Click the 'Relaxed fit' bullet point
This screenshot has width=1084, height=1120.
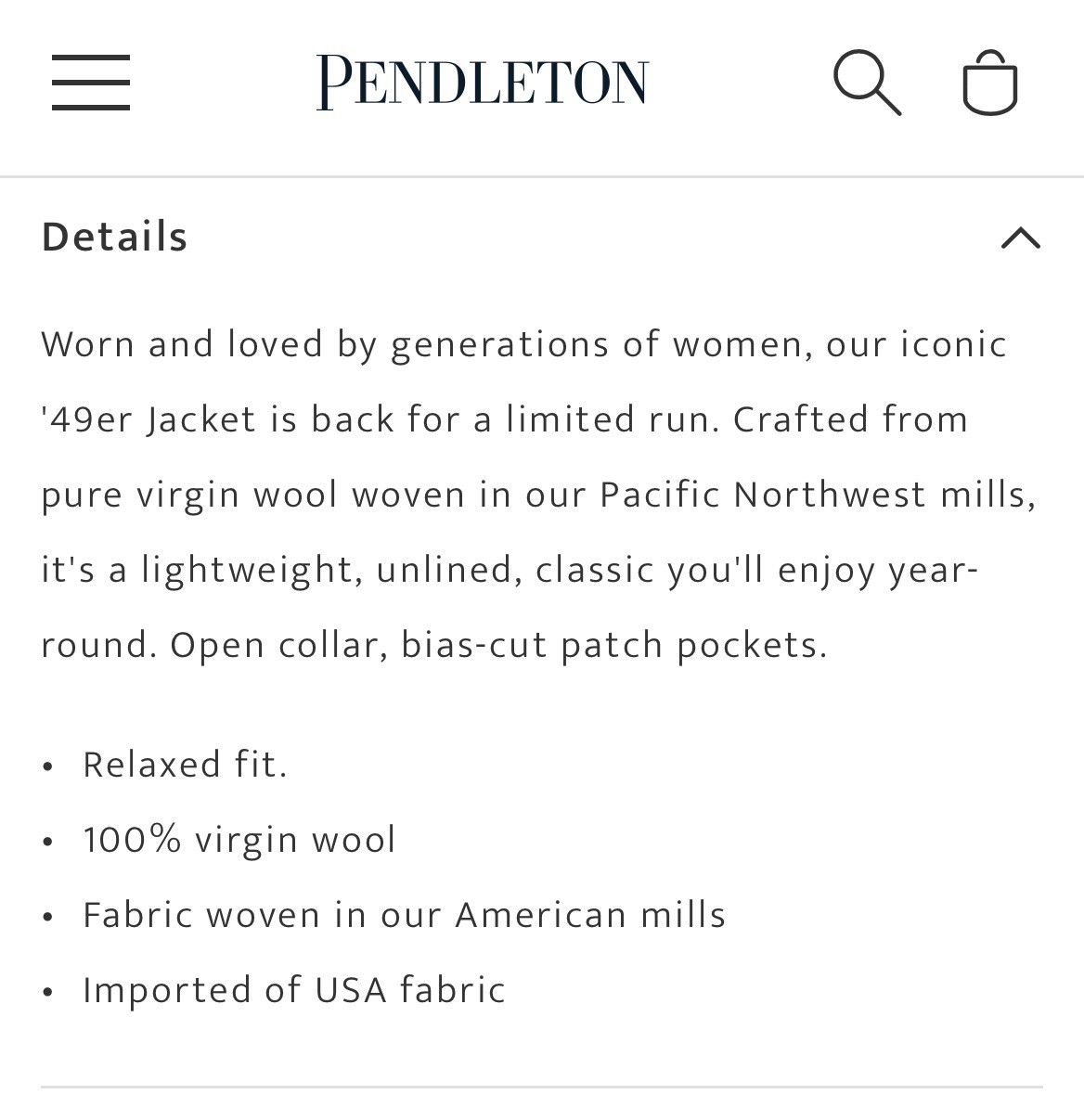[x=185, y=764]
